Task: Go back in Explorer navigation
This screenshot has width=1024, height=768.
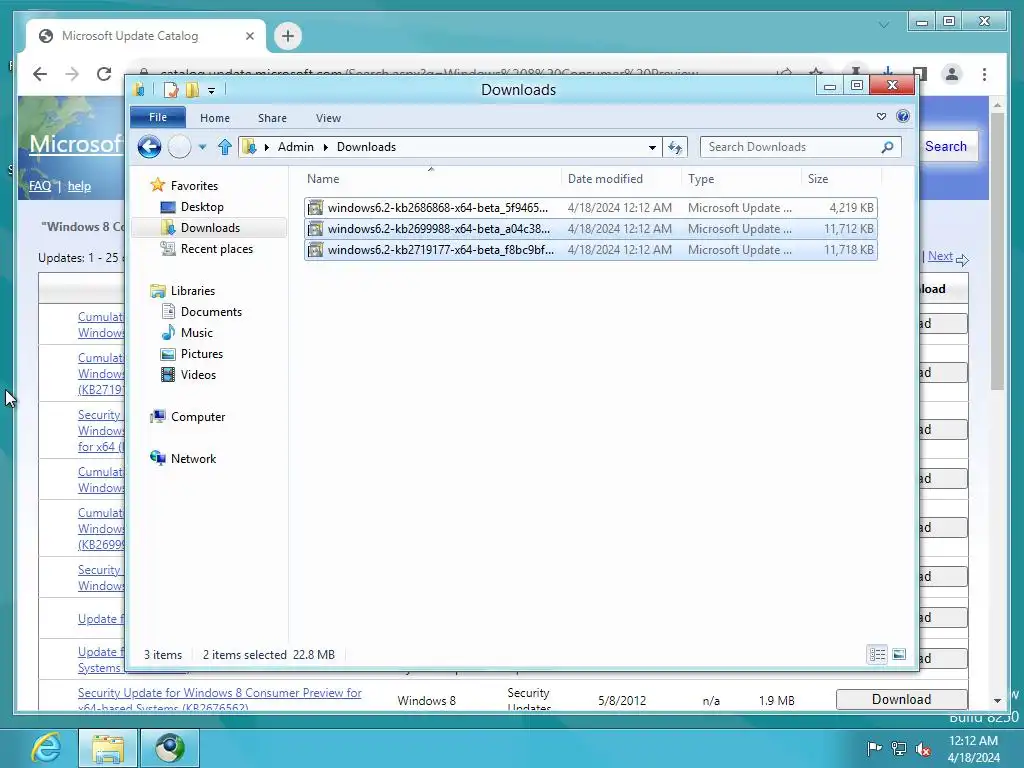Action: point(150,147)
